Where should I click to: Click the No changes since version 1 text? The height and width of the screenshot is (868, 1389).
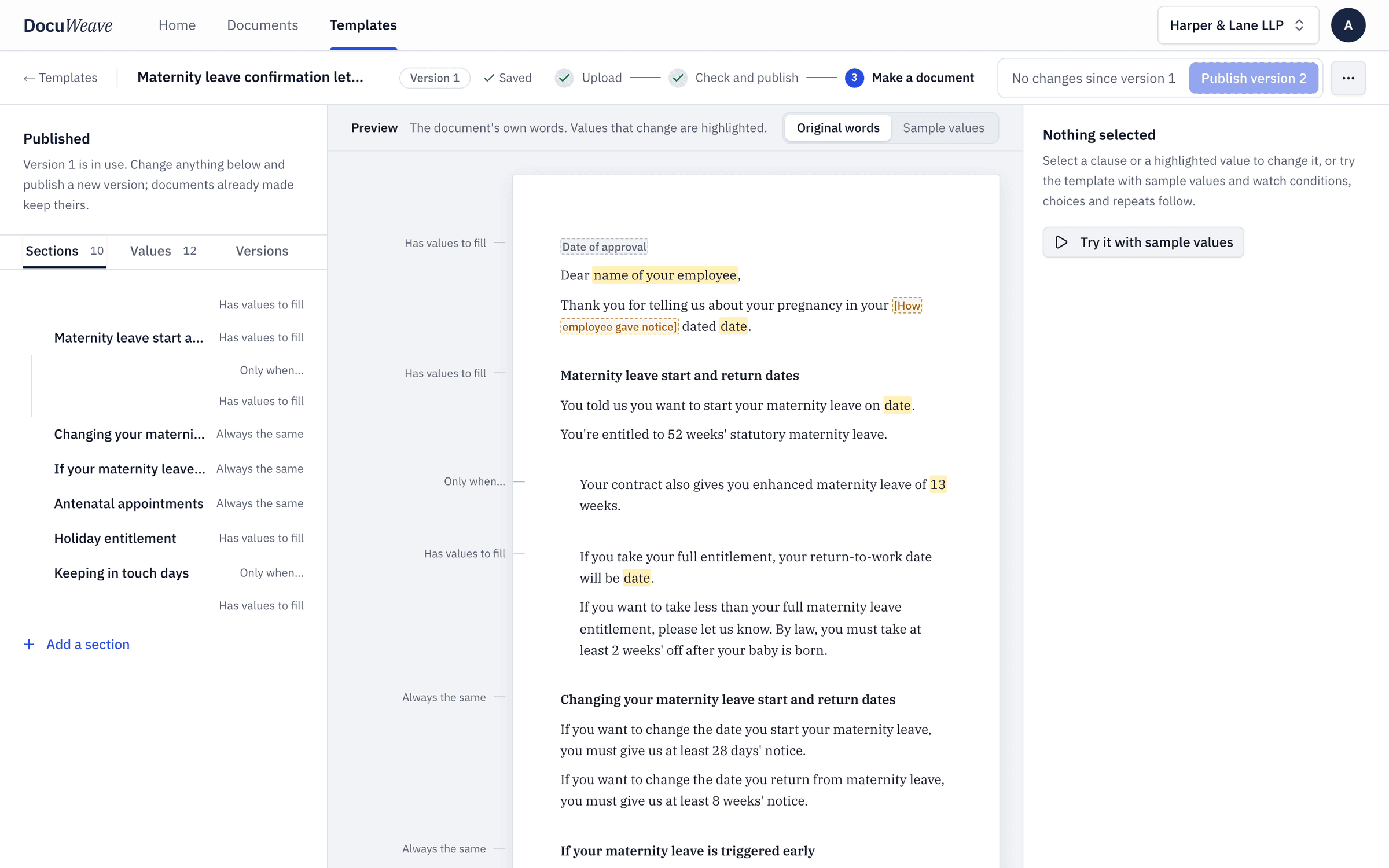[x=1093, y=78]
